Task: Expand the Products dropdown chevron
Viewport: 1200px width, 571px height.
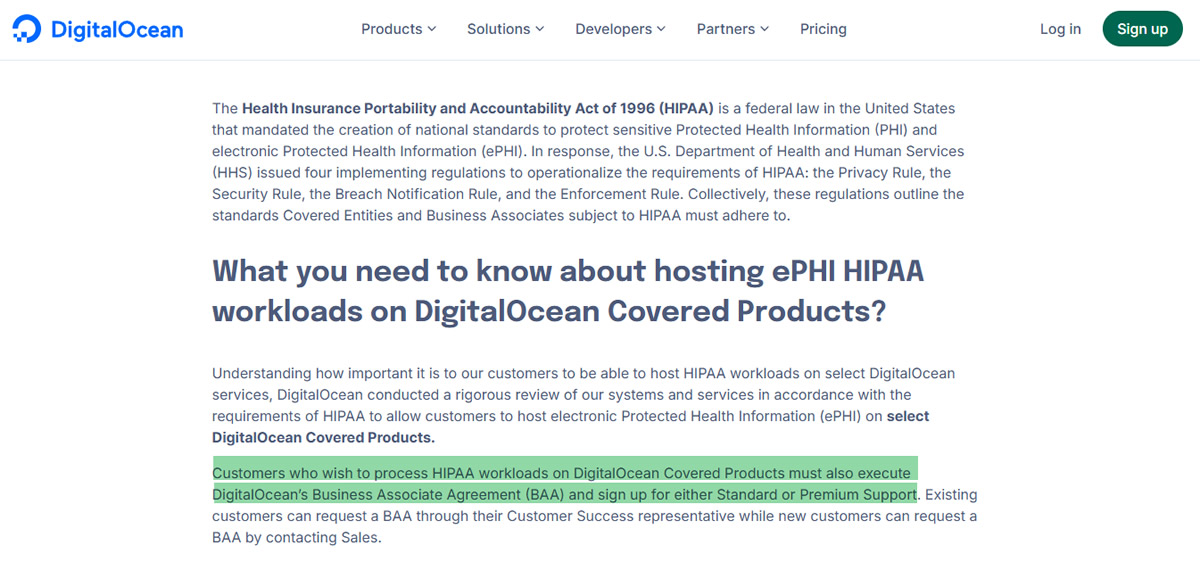Action: coord(432,29)
